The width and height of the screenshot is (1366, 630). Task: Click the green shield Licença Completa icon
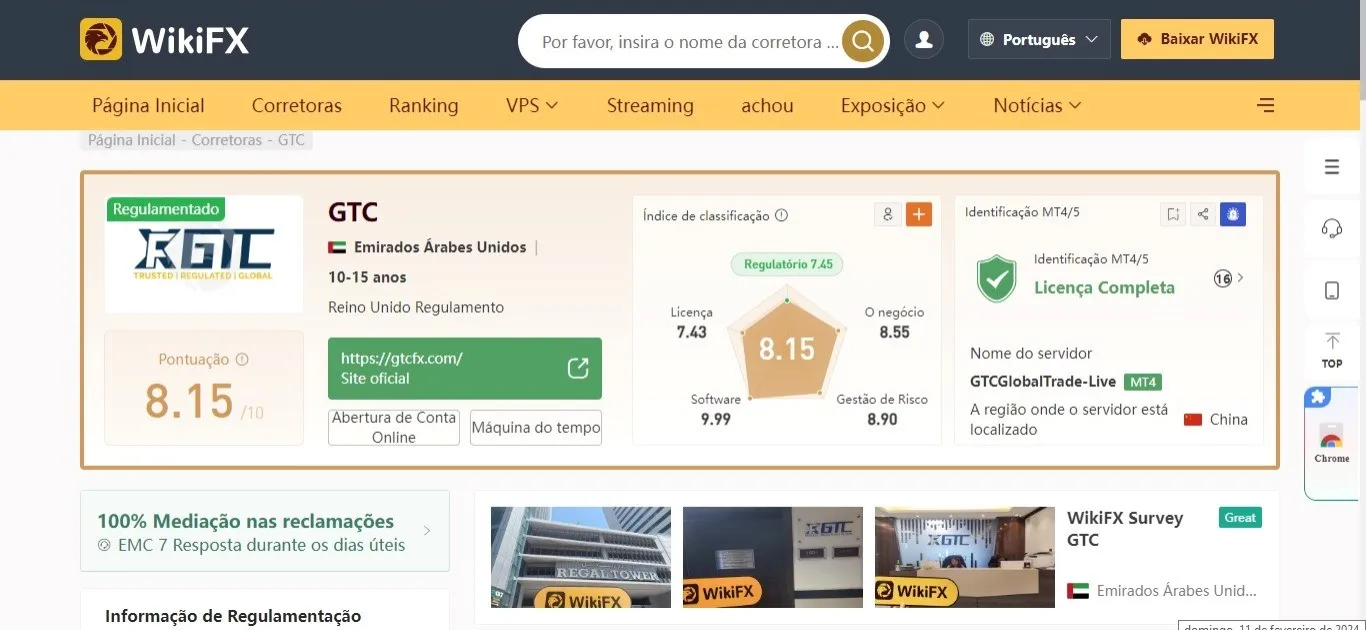click(996, 278)
